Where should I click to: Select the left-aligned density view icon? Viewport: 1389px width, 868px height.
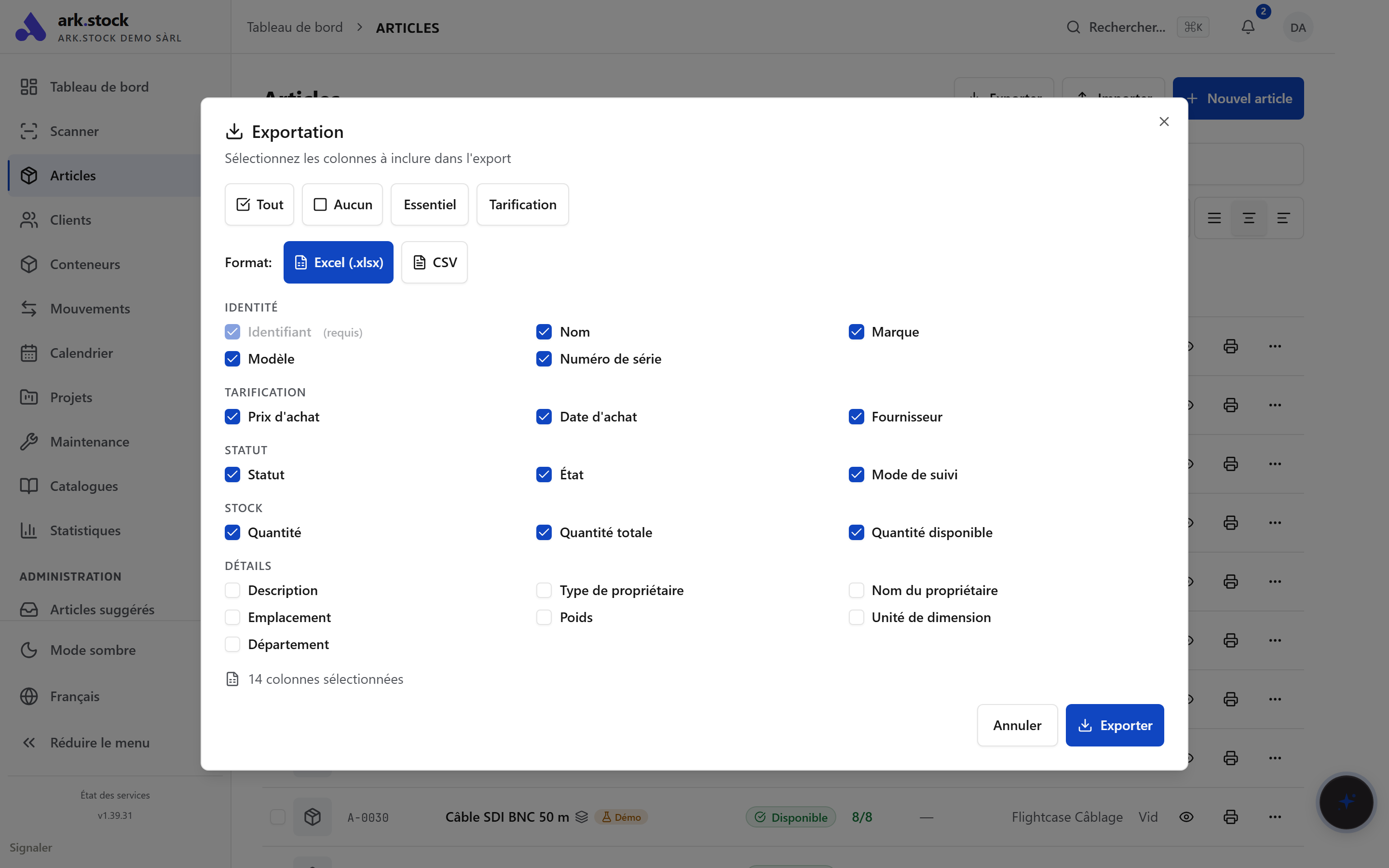coord(1283,218)
